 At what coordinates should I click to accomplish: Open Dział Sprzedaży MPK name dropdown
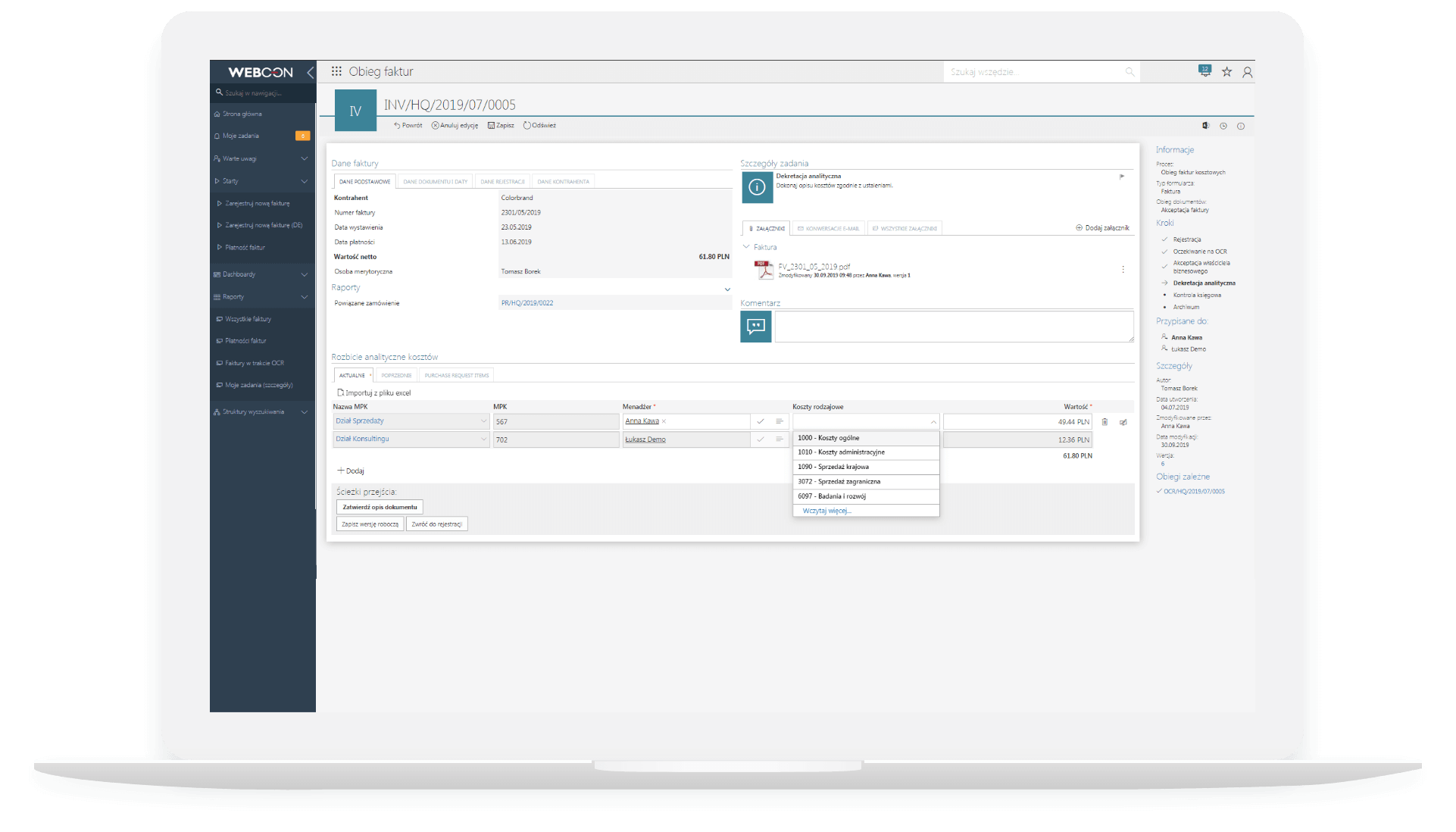tap(483, 421)
